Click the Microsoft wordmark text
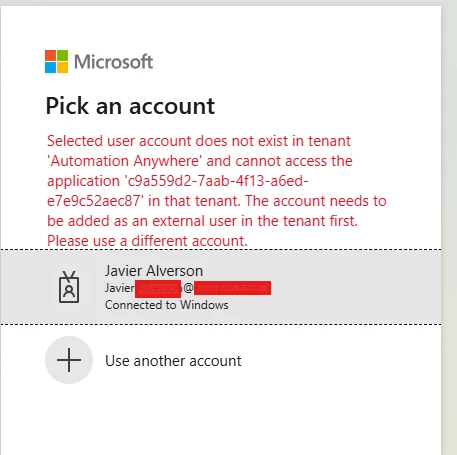Viewport: 457px width, 455px height. (x=113, y=62)
